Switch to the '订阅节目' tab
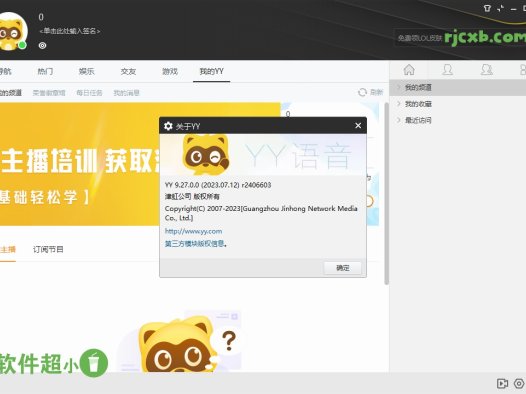 (x=48, y=249)
